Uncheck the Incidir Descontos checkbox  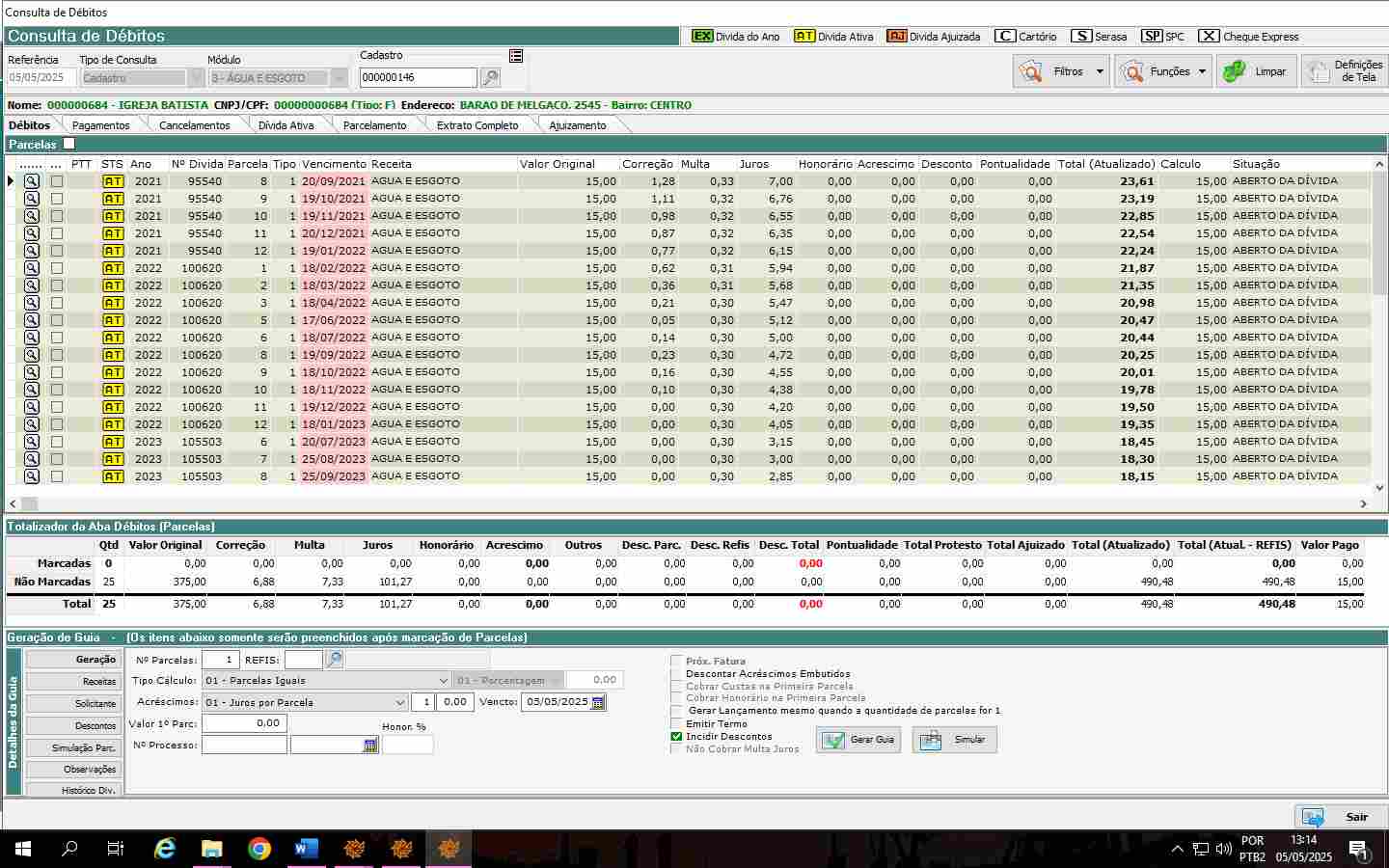pyautogui.click(x=676, y=737)
